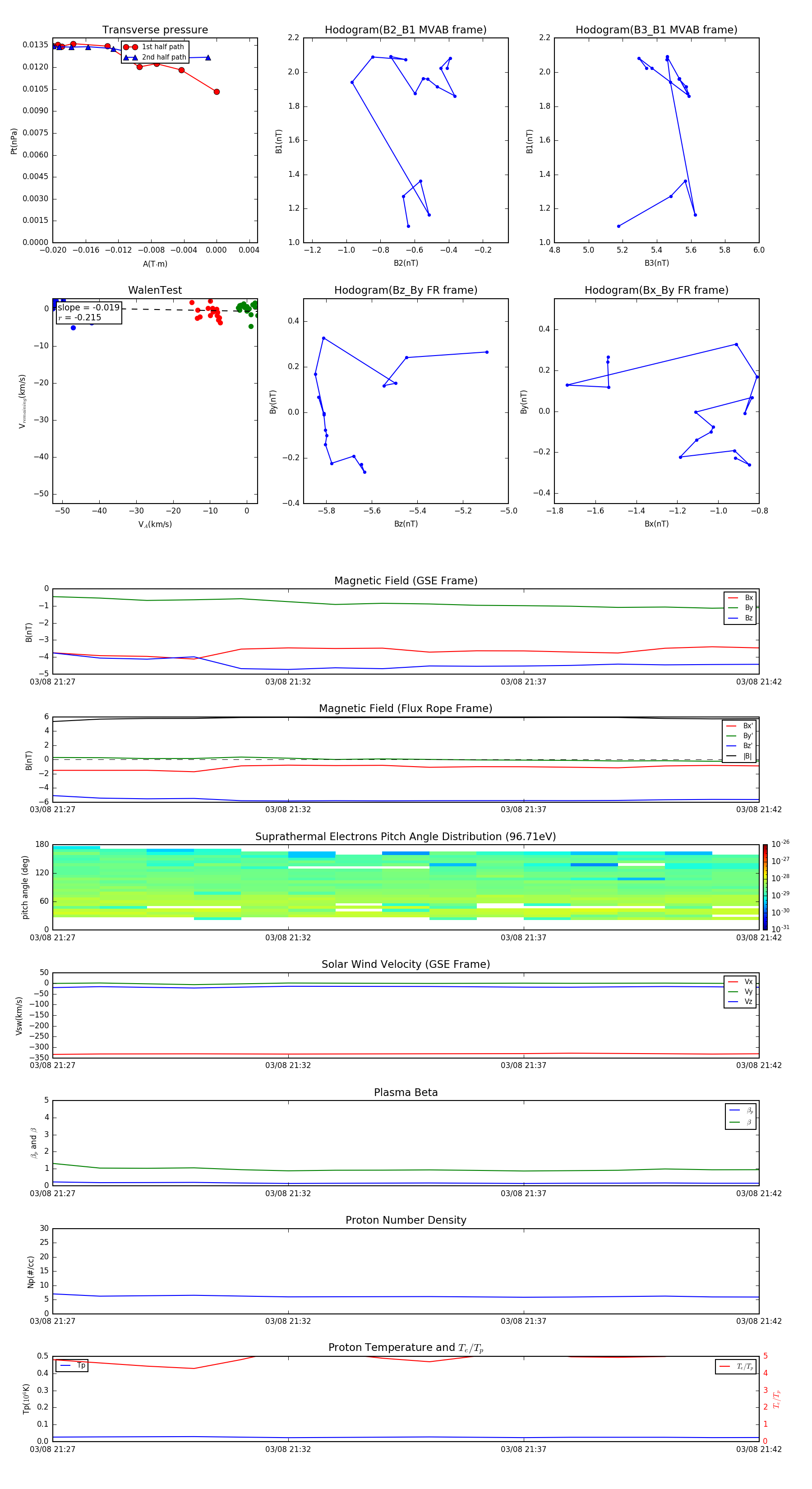Click the 'Proton Temperature and Te/Tp' title
Viewport: 812px width, 1489px height.
pyautogui.click(x=406, y=1347)
